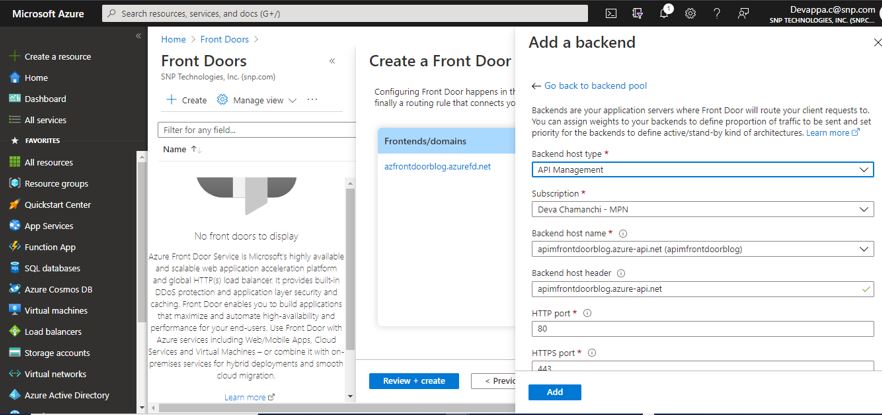This screenshot has width=882, height=415.
Task: Click the help question mark icon
Action: point(716,14)
